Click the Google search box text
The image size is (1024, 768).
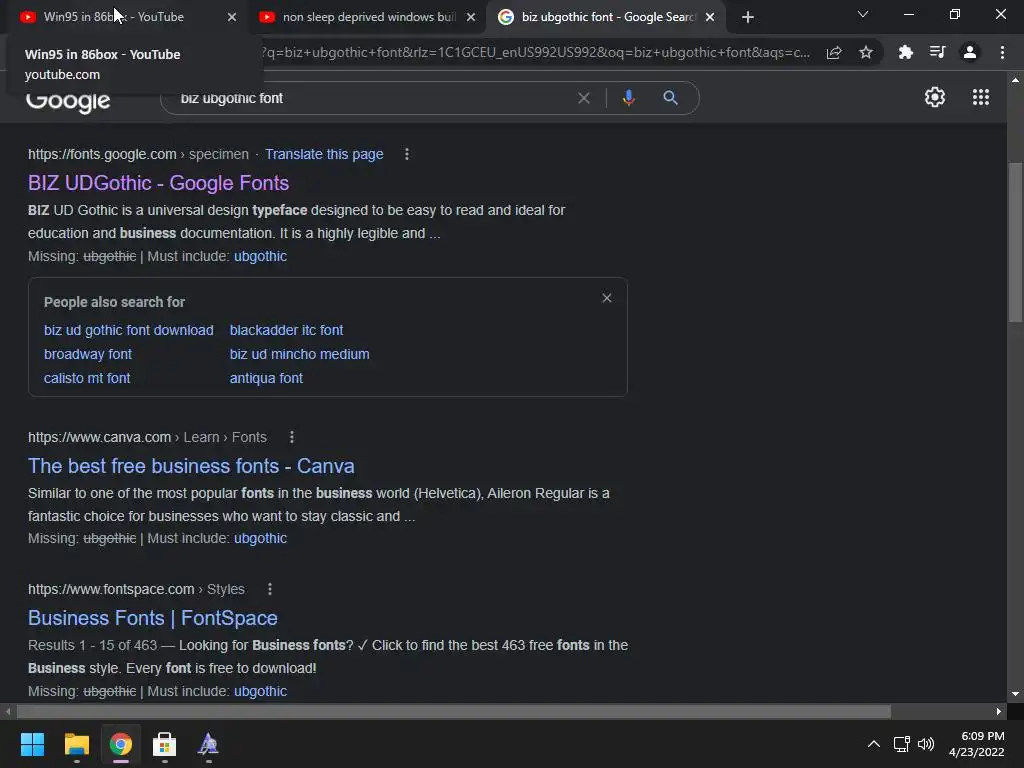click(x=231, y=99)
